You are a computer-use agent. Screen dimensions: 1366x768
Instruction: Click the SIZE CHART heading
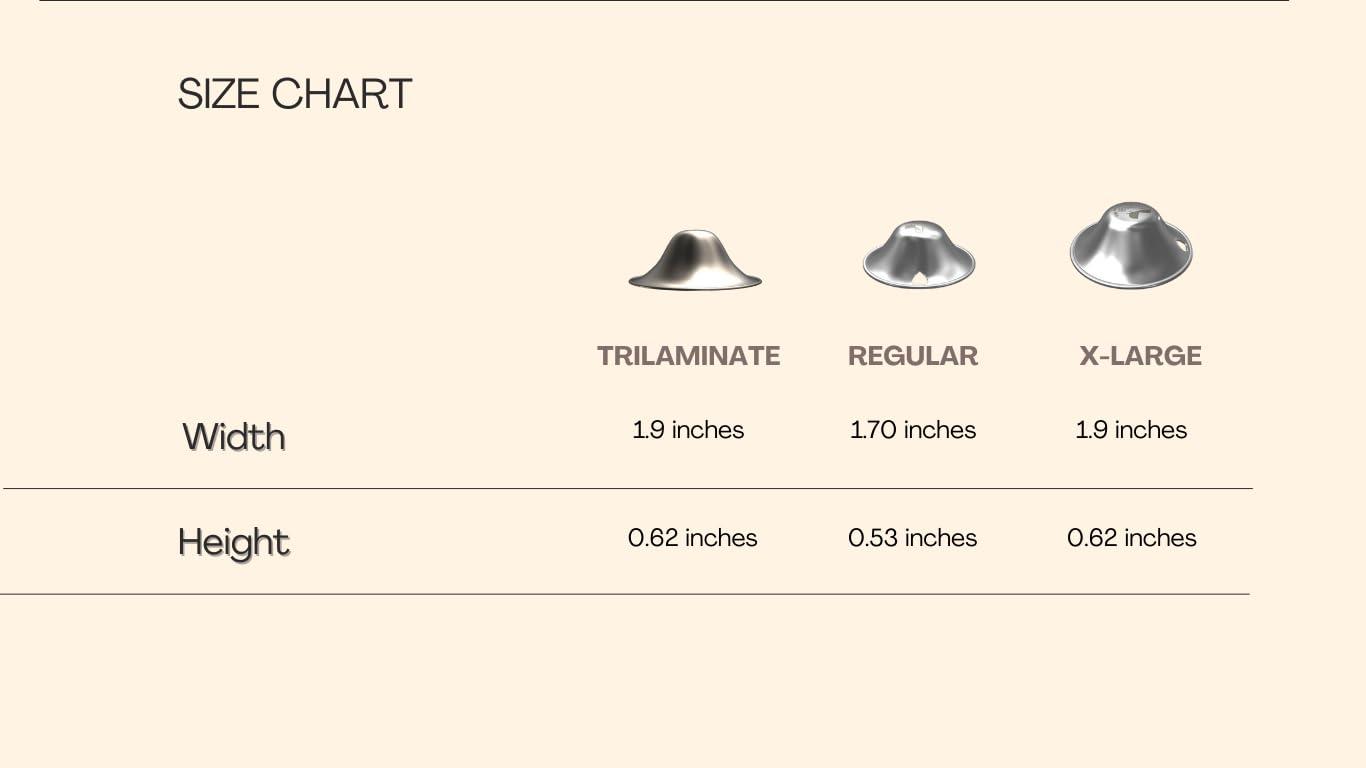pyautogui.click(x=295, y=95)
